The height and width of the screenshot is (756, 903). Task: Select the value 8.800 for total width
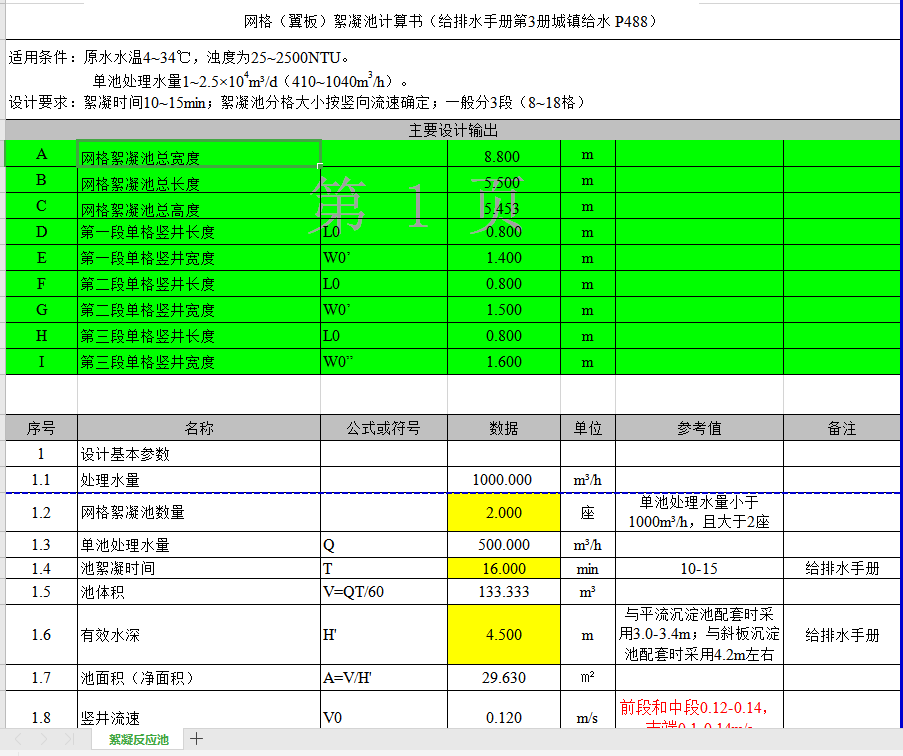pyautogui.click(x=503, y=154)
